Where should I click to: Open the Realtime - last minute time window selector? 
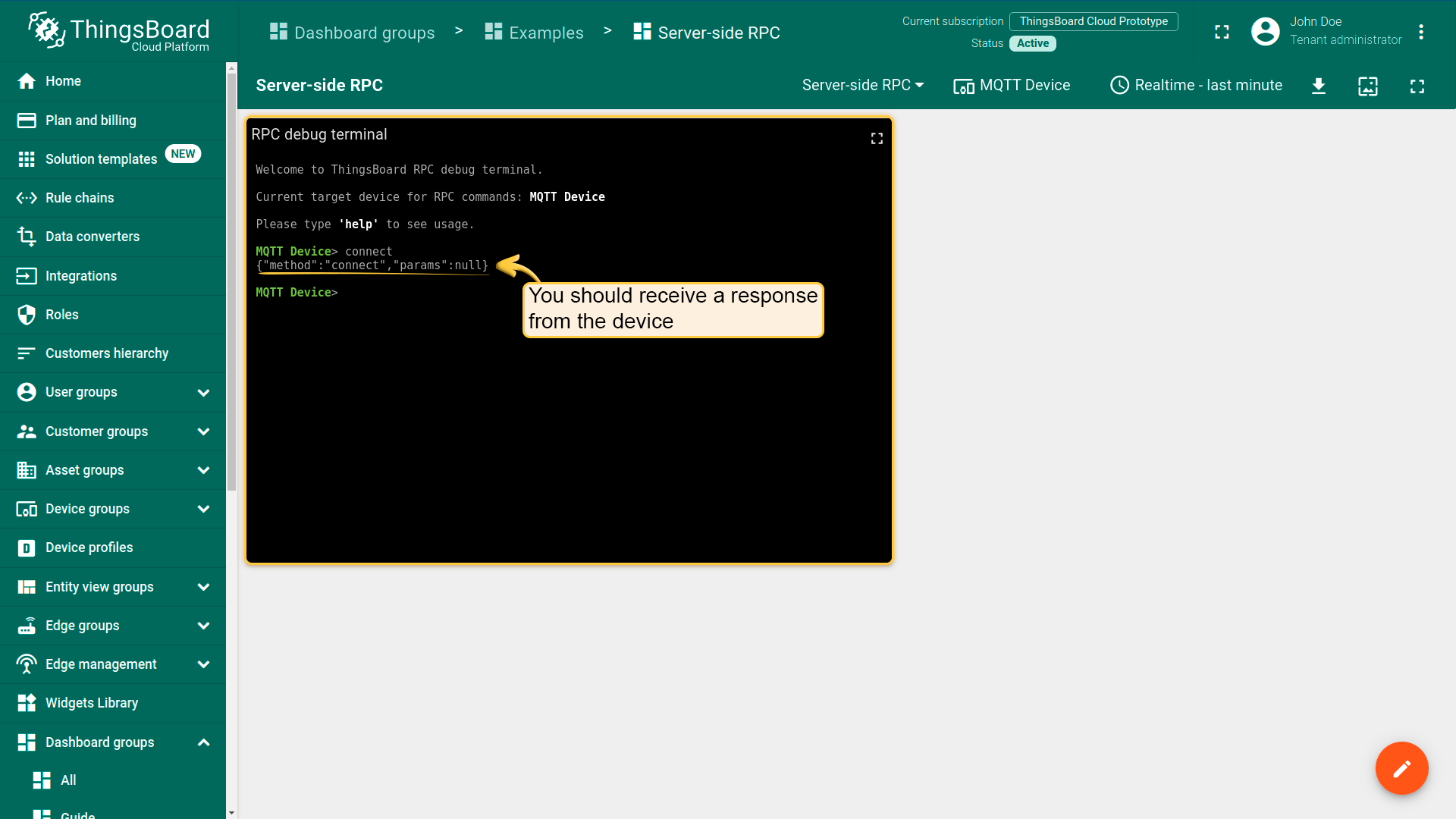pyautogui.click(x=1196, y=85)
